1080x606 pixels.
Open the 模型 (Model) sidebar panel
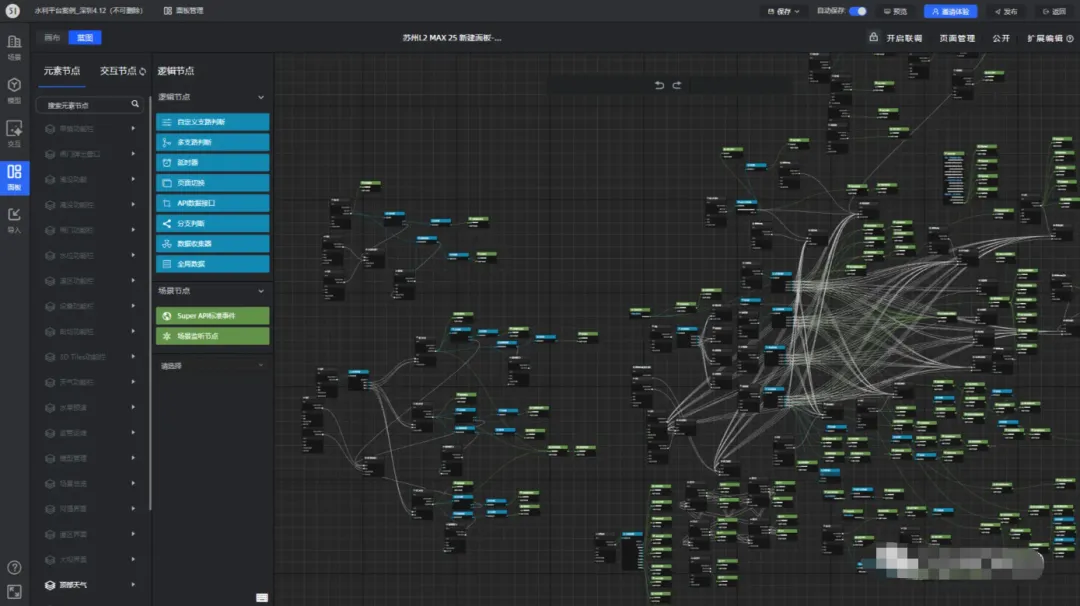pos(14,90)
